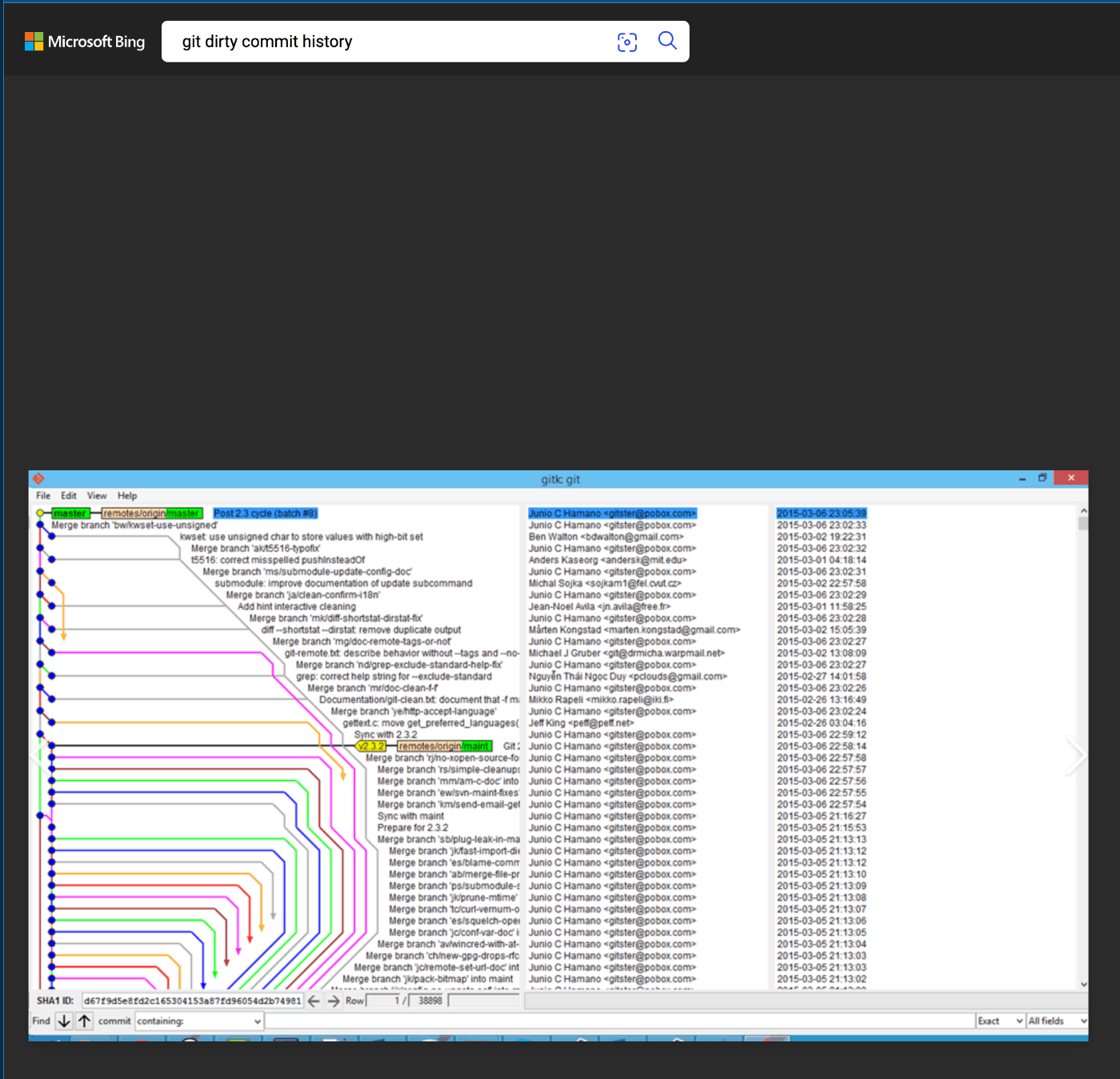Click the Row number field
The width and height of the screenshot is (1120, 1079).
point(384,1001)
